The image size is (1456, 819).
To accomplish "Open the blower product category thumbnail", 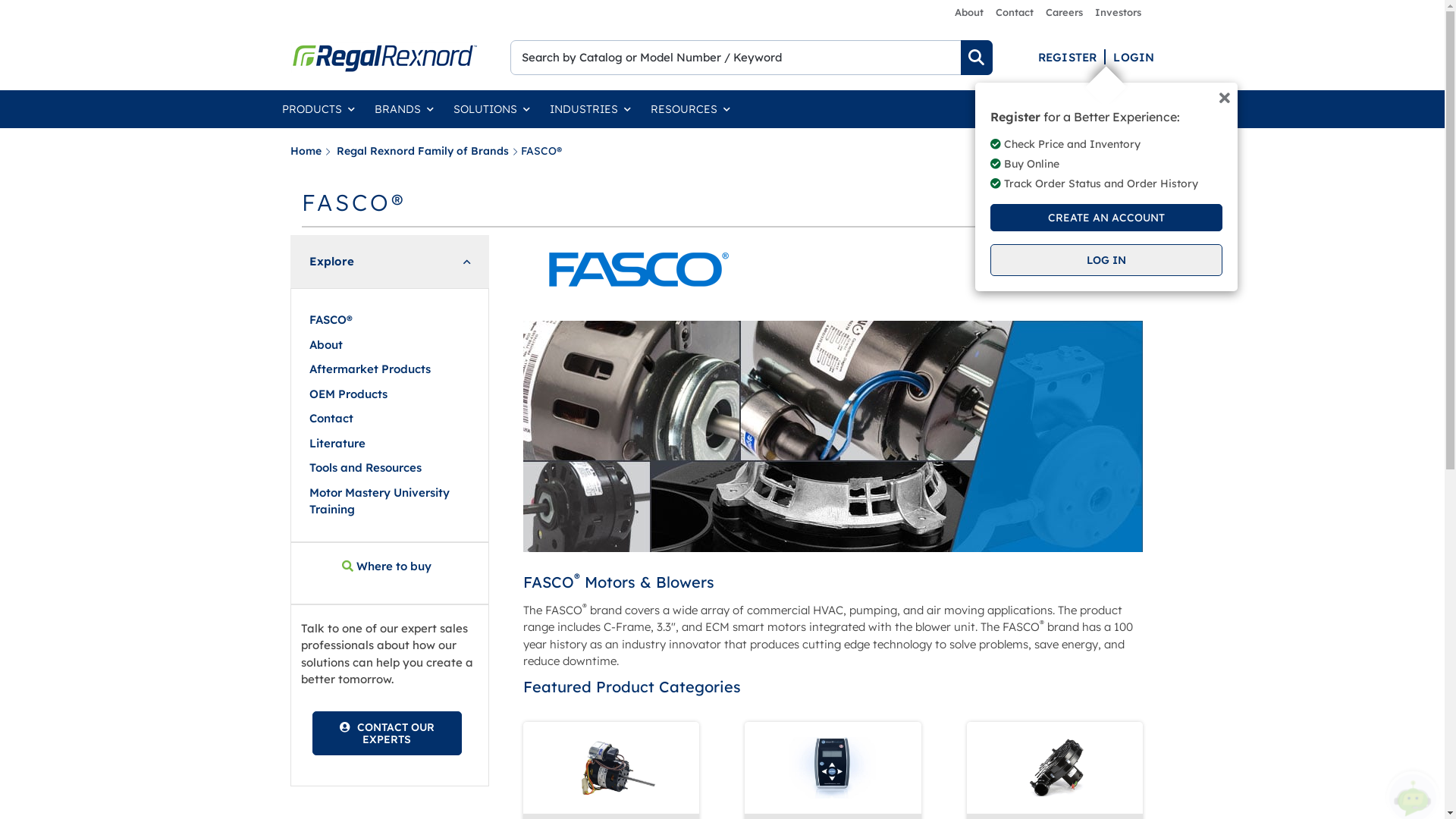I will point(1054,767).
